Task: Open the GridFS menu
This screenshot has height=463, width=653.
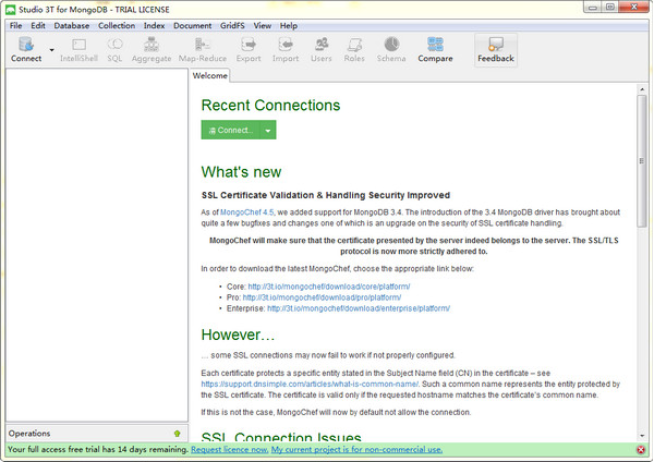Action: point(231,25)
